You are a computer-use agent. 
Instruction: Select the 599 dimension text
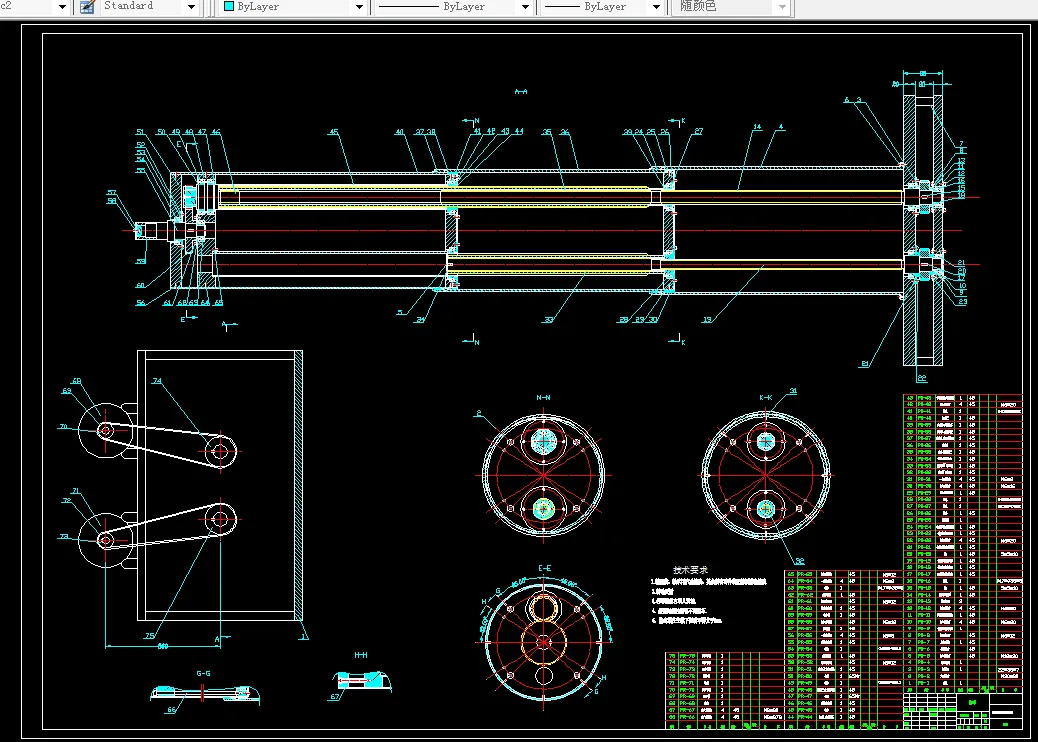161,645
